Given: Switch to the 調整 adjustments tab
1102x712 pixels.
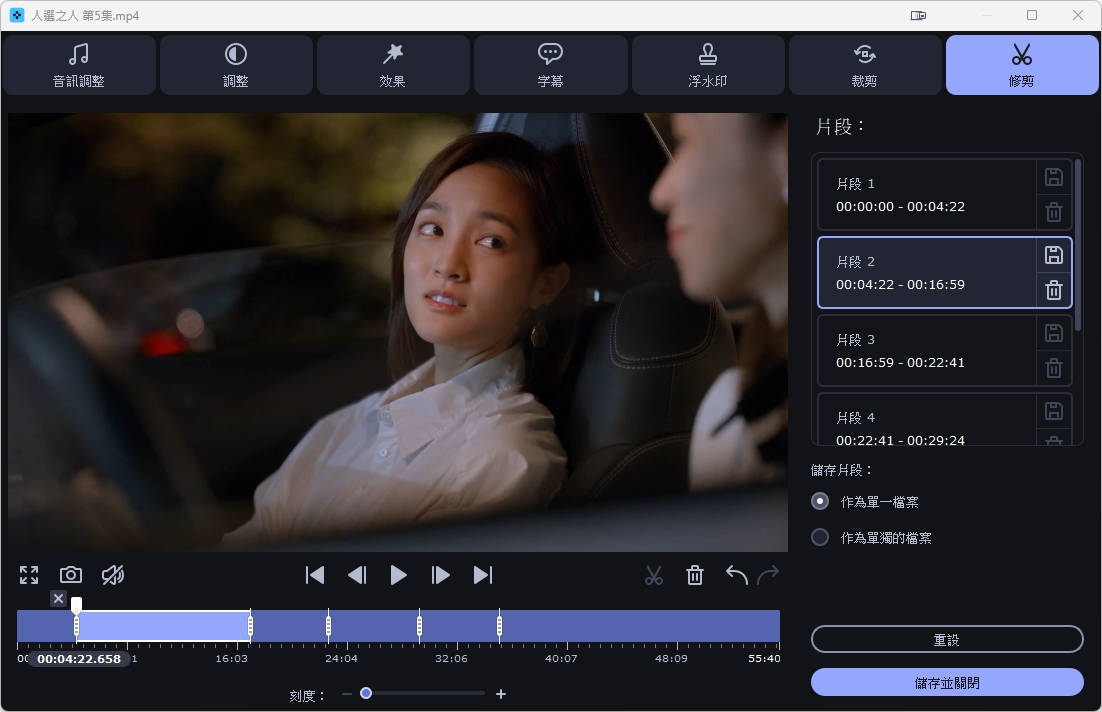Looking at the screenshot, I should coord(236,65).
